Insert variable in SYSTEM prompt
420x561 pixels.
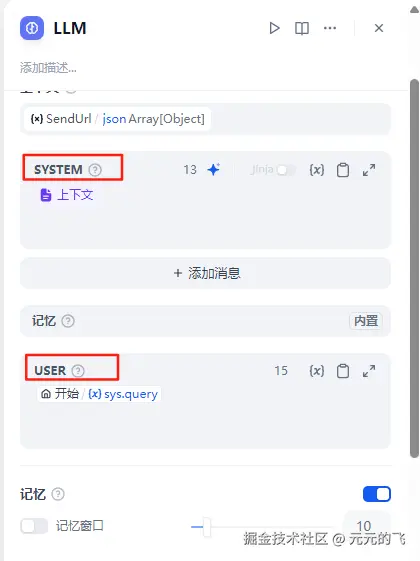coord(317,170)
